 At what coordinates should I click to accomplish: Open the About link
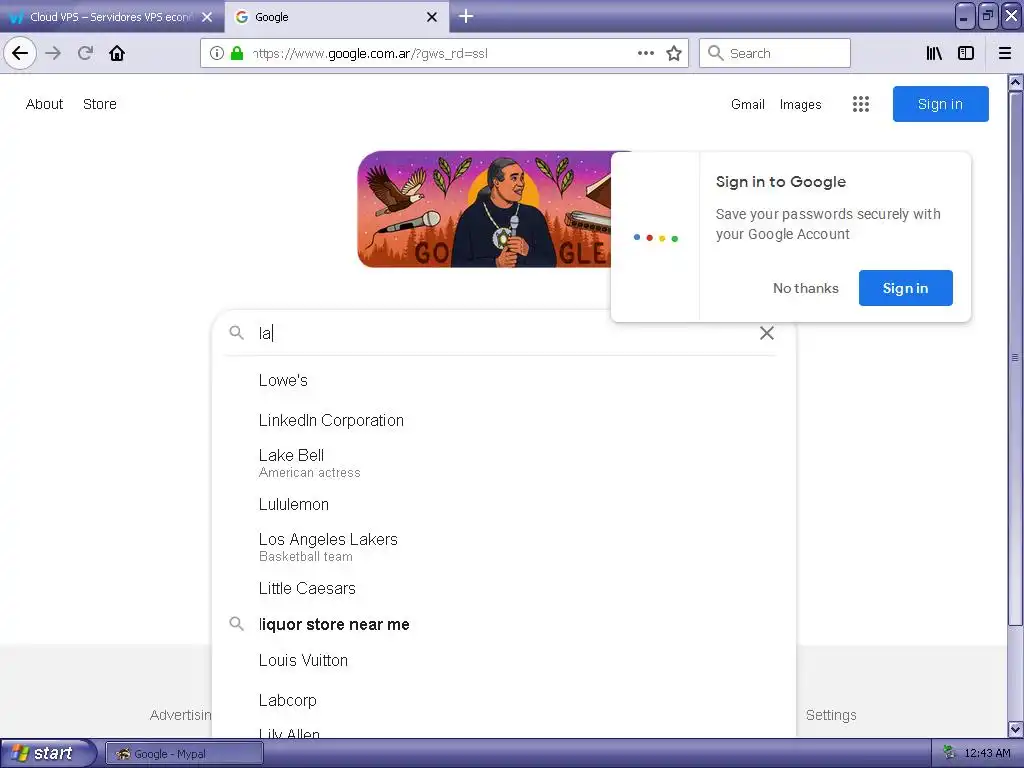tap(44, 104)
